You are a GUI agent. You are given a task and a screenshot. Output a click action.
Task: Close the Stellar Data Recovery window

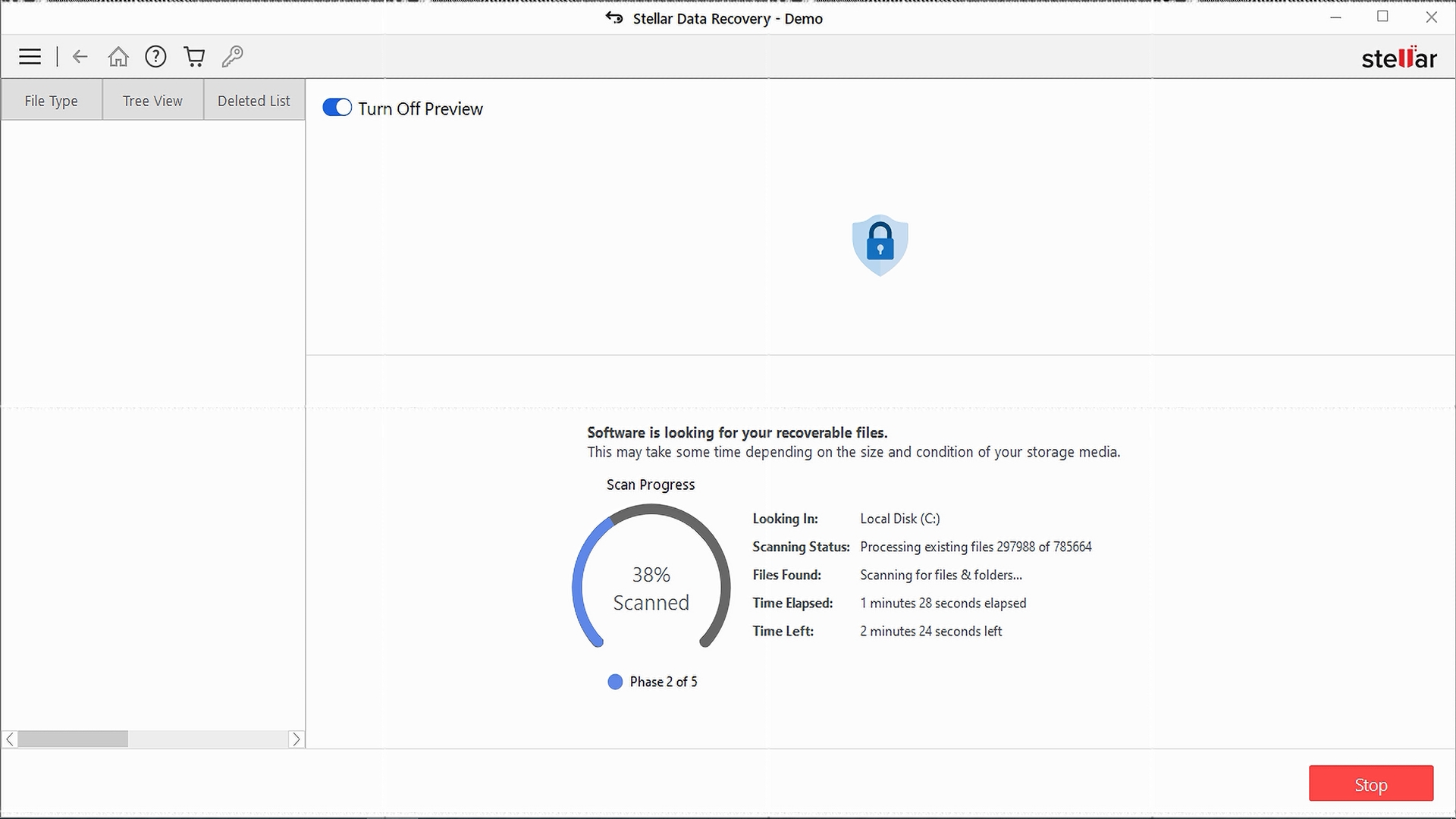[x=1432, y=17]
